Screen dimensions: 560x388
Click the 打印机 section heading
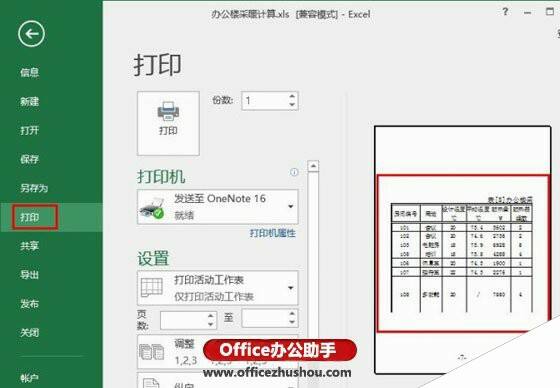[161, 177]
